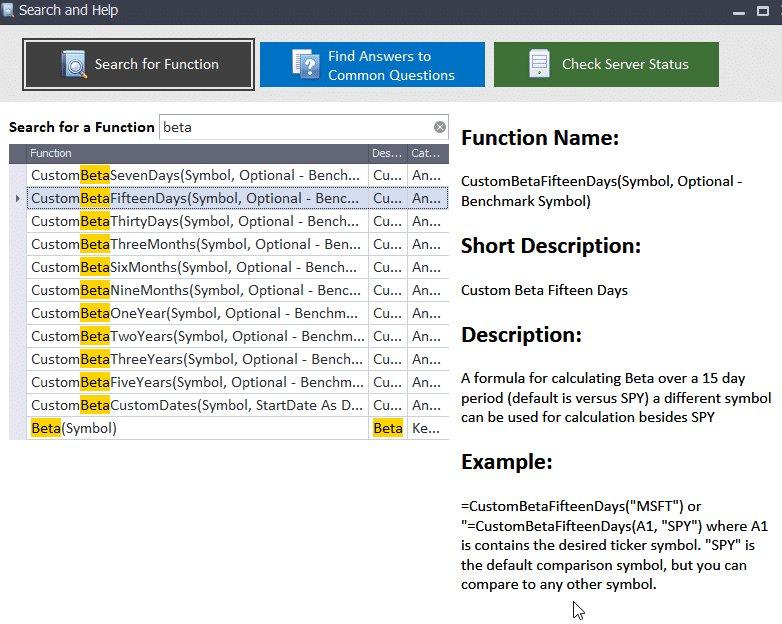Select the CustomBetaThirtyDays function row
The height and width of the screenshot is (624, 782).
197,221
